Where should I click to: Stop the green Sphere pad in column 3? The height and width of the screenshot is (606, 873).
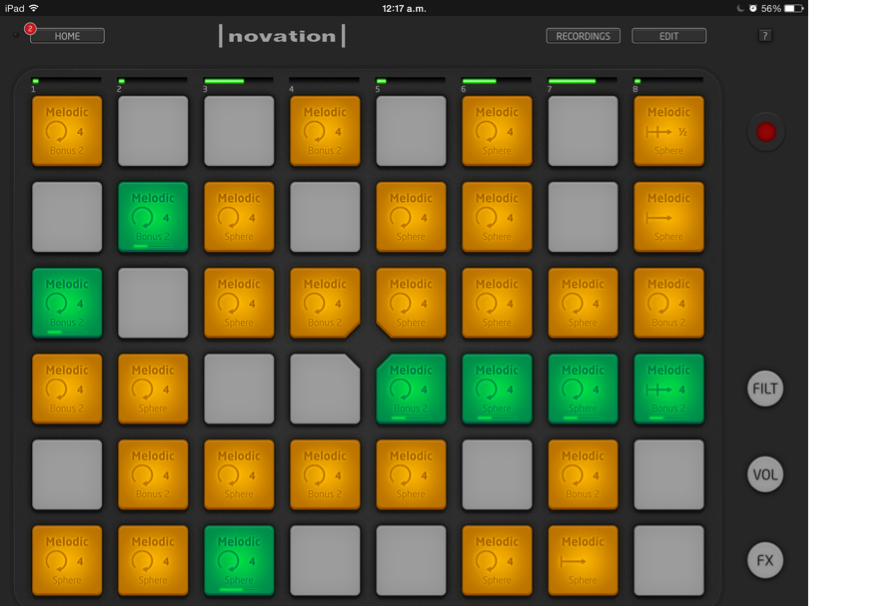[x=239, y=560]
